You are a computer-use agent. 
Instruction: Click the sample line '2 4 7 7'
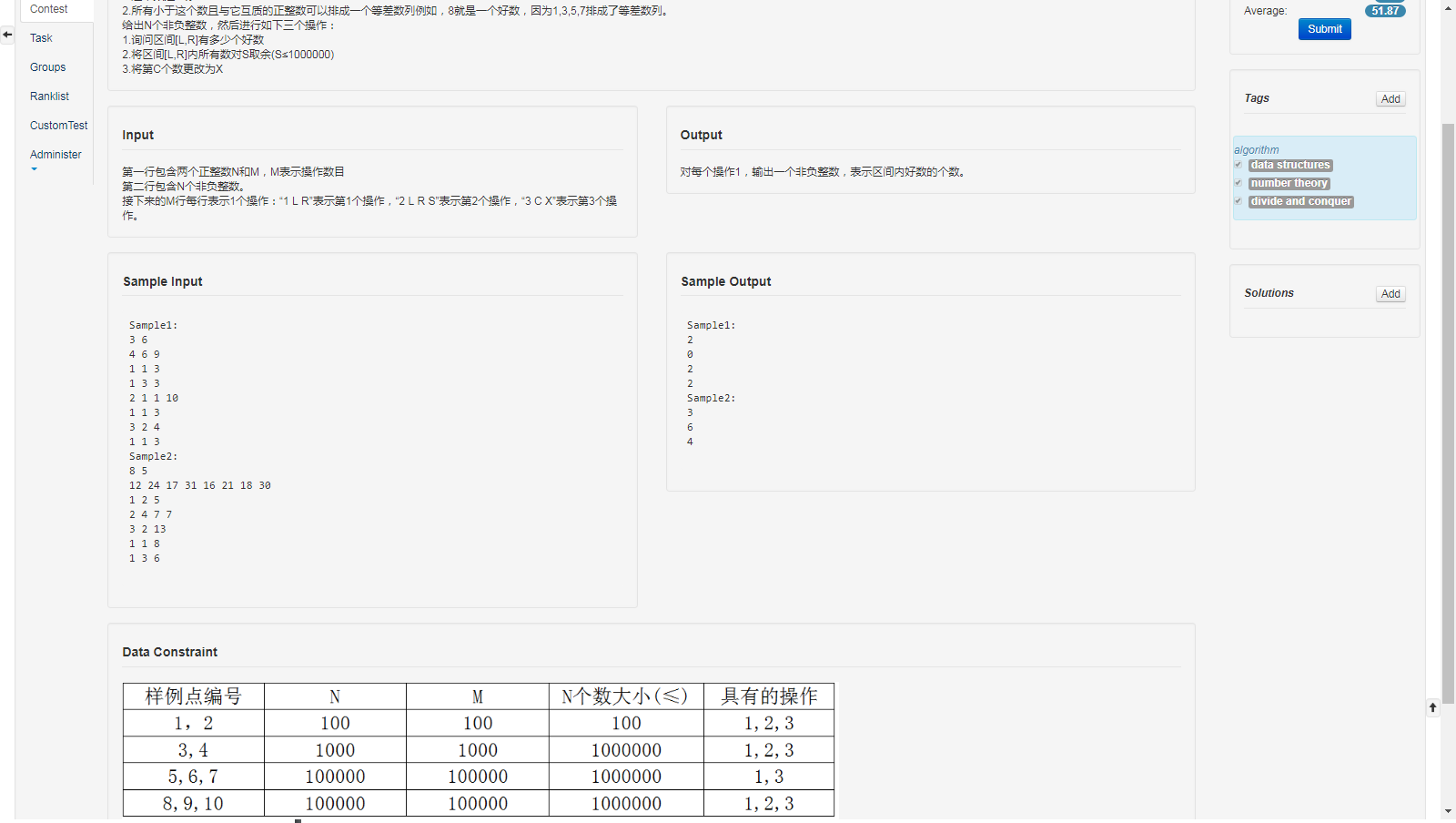tap(150, 514)
